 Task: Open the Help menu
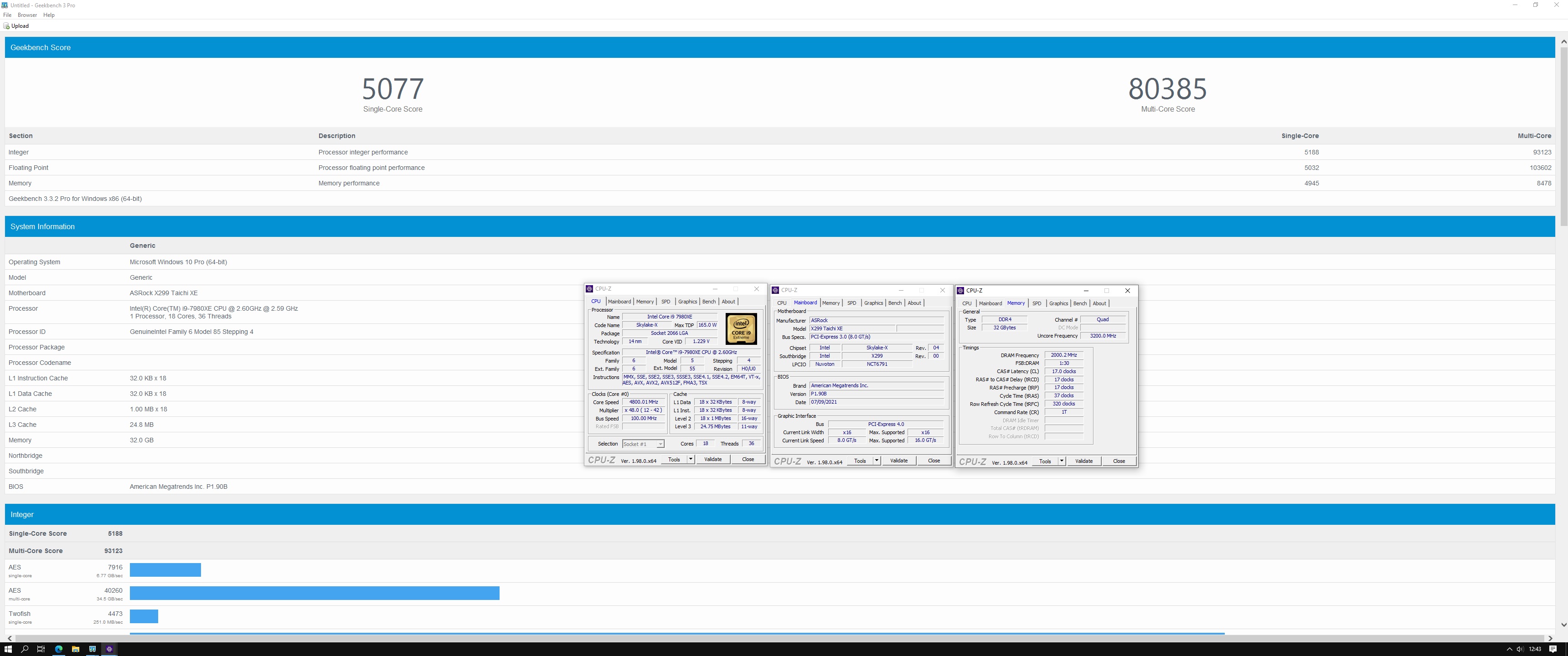[x=49, y=15]
